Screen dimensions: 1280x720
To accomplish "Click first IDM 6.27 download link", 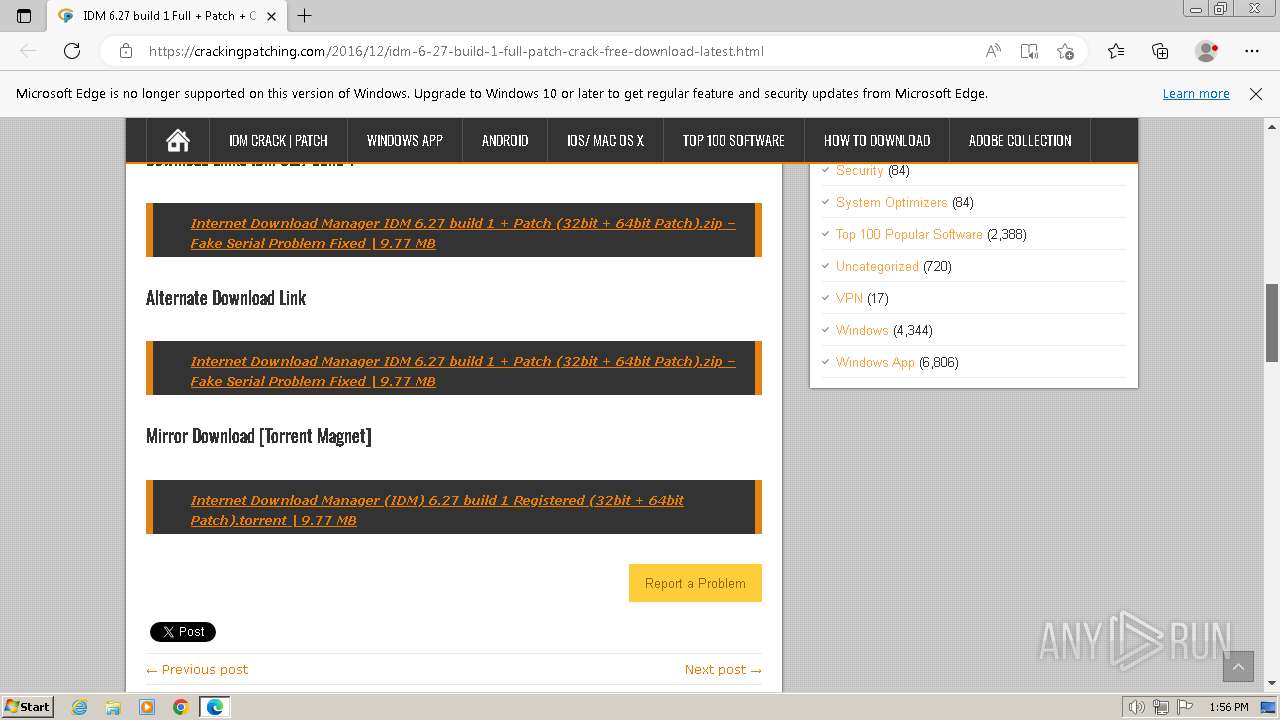I will tap(463, 233).
